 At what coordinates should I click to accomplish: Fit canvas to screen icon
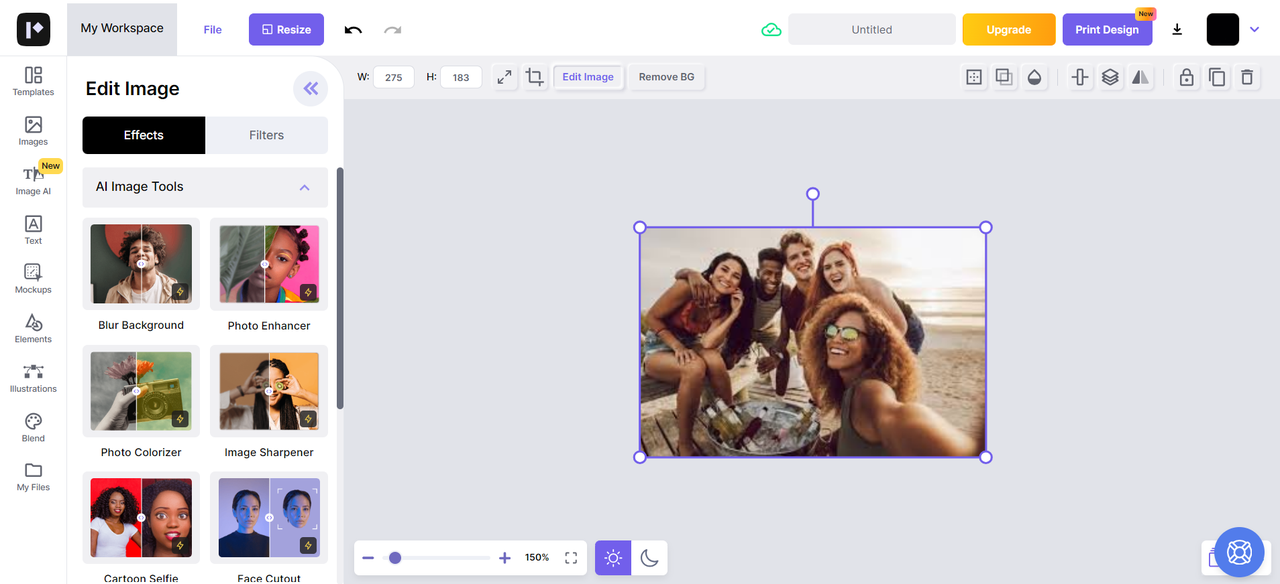click(571, 558)
